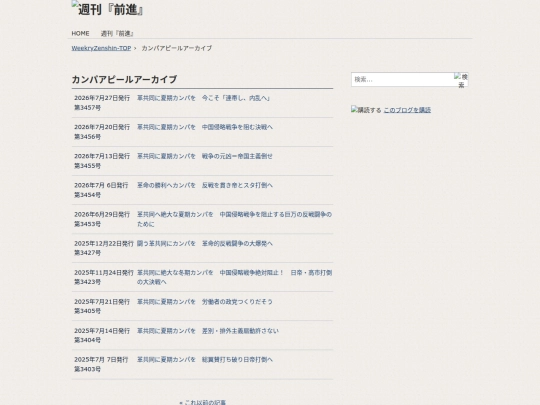
Task: Open the article ending 今こそ「連帯し、内乱へ」
Action: [203, 98]
